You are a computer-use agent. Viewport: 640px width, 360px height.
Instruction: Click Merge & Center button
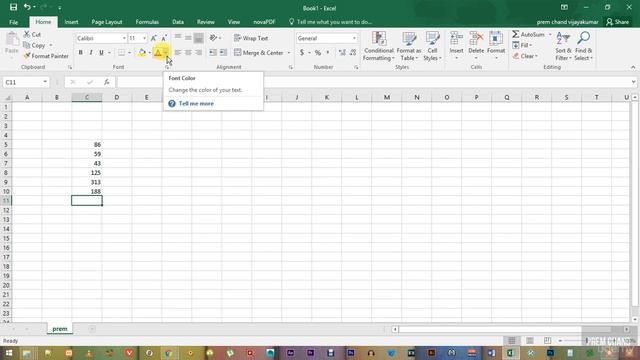pos(259,53)
